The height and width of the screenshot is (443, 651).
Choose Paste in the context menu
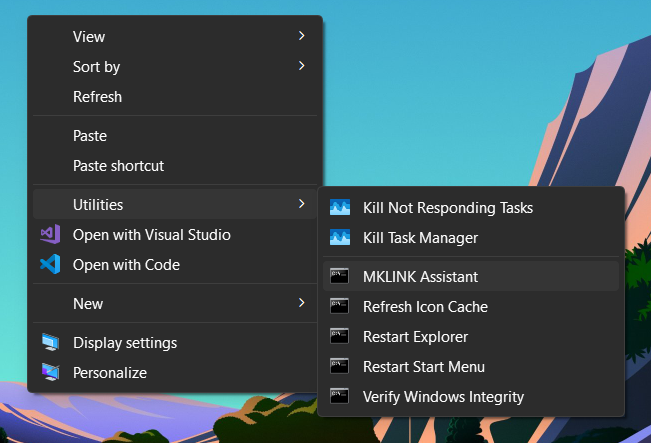coord(90,136)
